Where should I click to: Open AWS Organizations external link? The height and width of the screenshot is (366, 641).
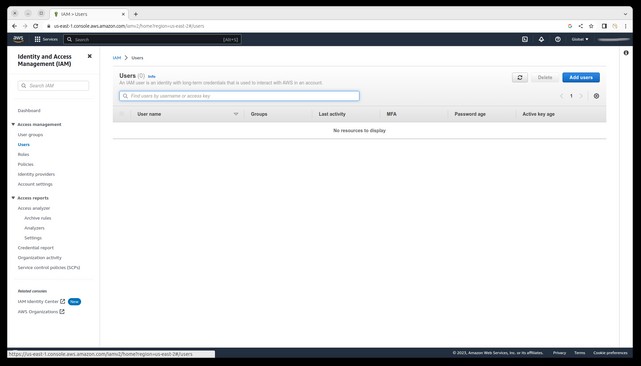(41, 312)
